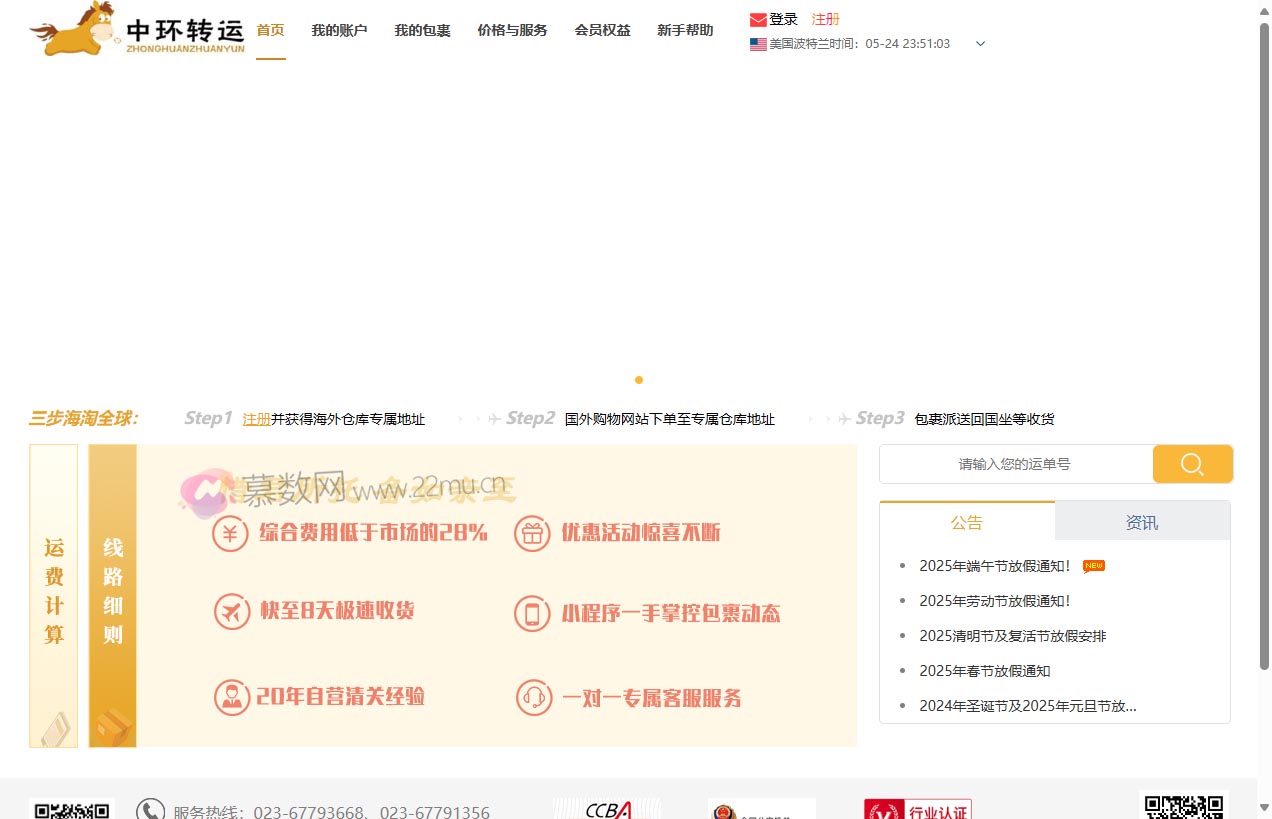Switch to the 资讯 tab
This screenshot has height=819, width=1272.
tap(1141, 521)
